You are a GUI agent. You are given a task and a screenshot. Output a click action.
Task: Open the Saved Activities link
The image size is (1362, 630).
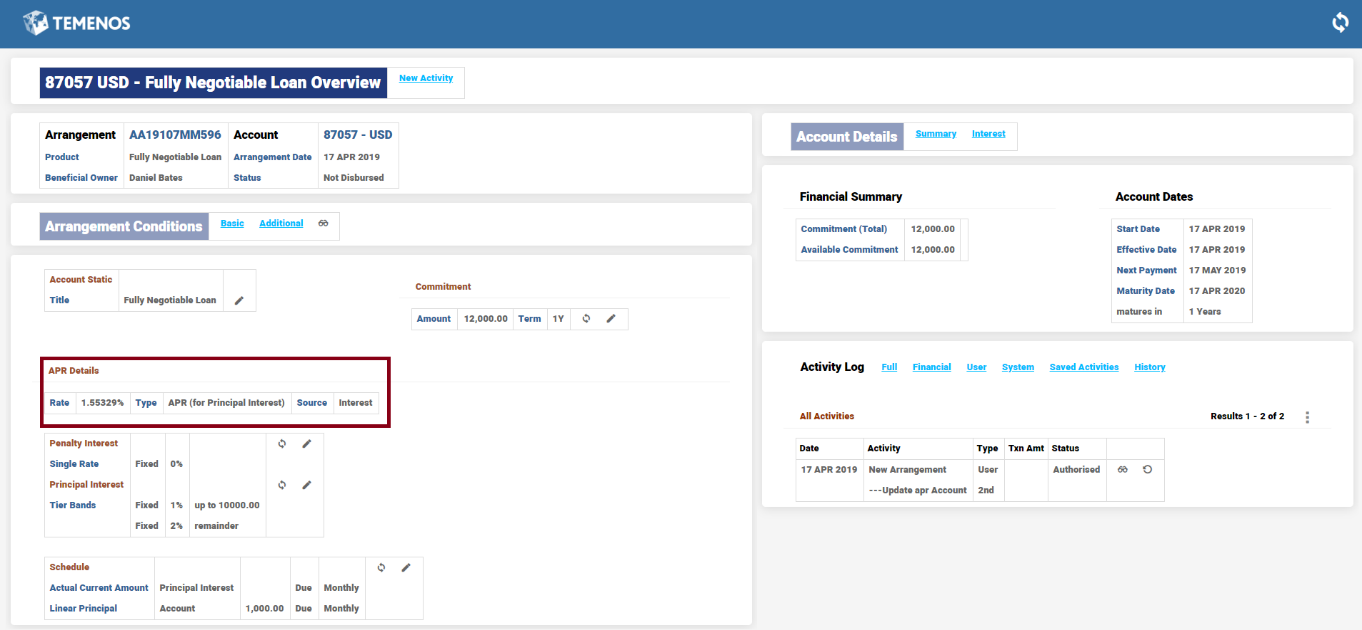[x=1084, y=367]
